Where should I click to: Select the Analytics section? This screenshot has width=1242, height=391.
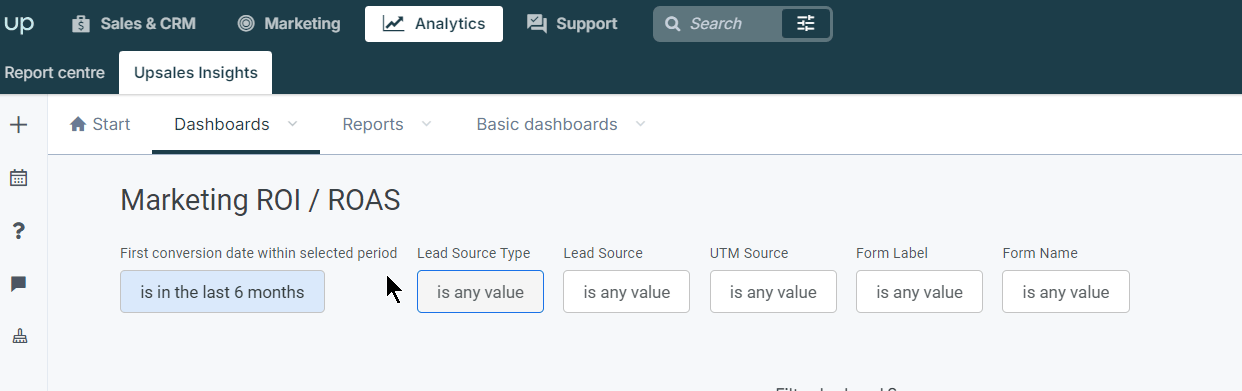pos(434,24)
